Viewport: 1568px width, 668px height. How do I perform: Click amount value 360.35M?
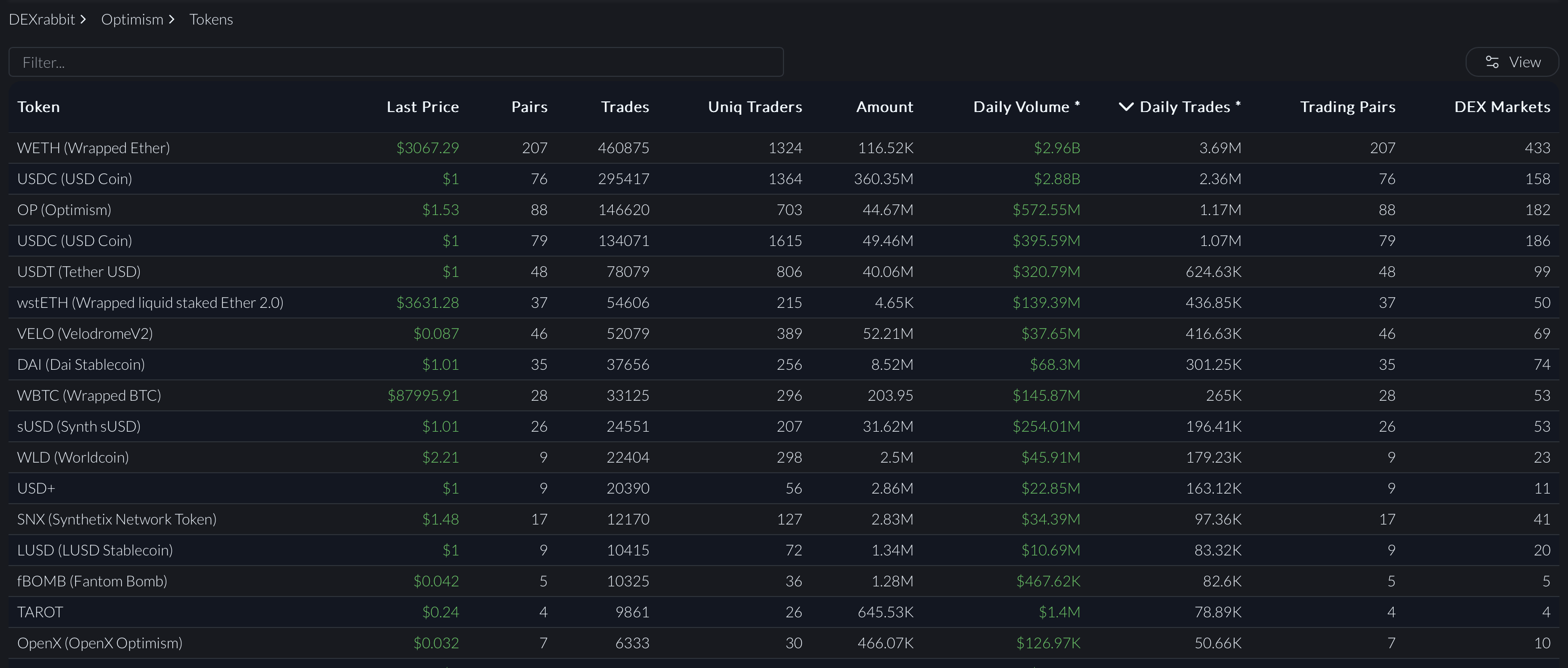pyautogui.click(x=884, y=179)
